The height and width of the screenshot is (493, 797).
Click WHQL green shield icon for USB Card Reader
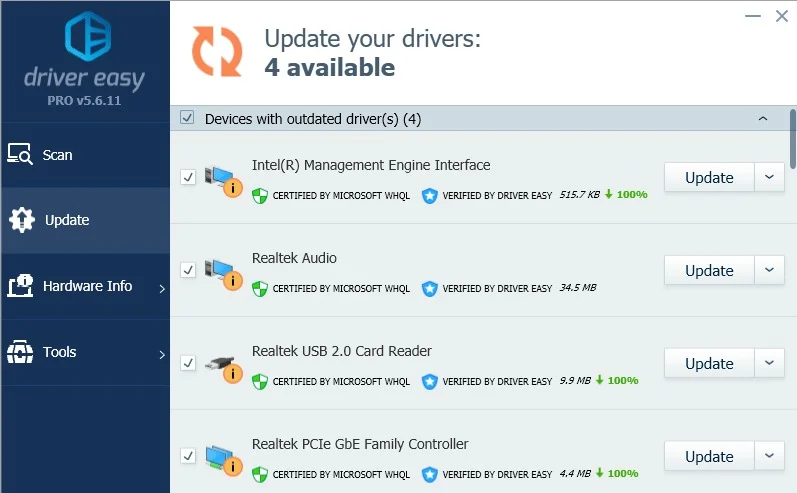pyautogui.click(x=260, y=381)
